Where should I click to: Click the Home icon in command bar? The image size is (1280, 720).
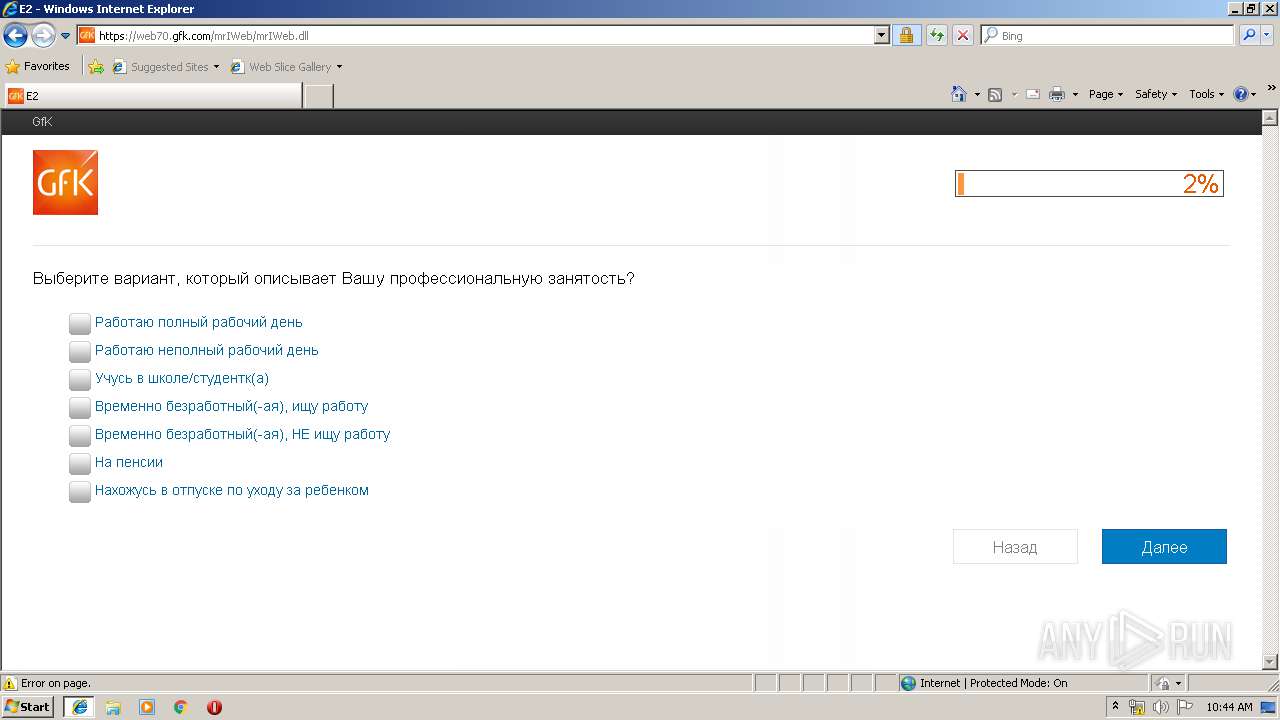(959, 94)
